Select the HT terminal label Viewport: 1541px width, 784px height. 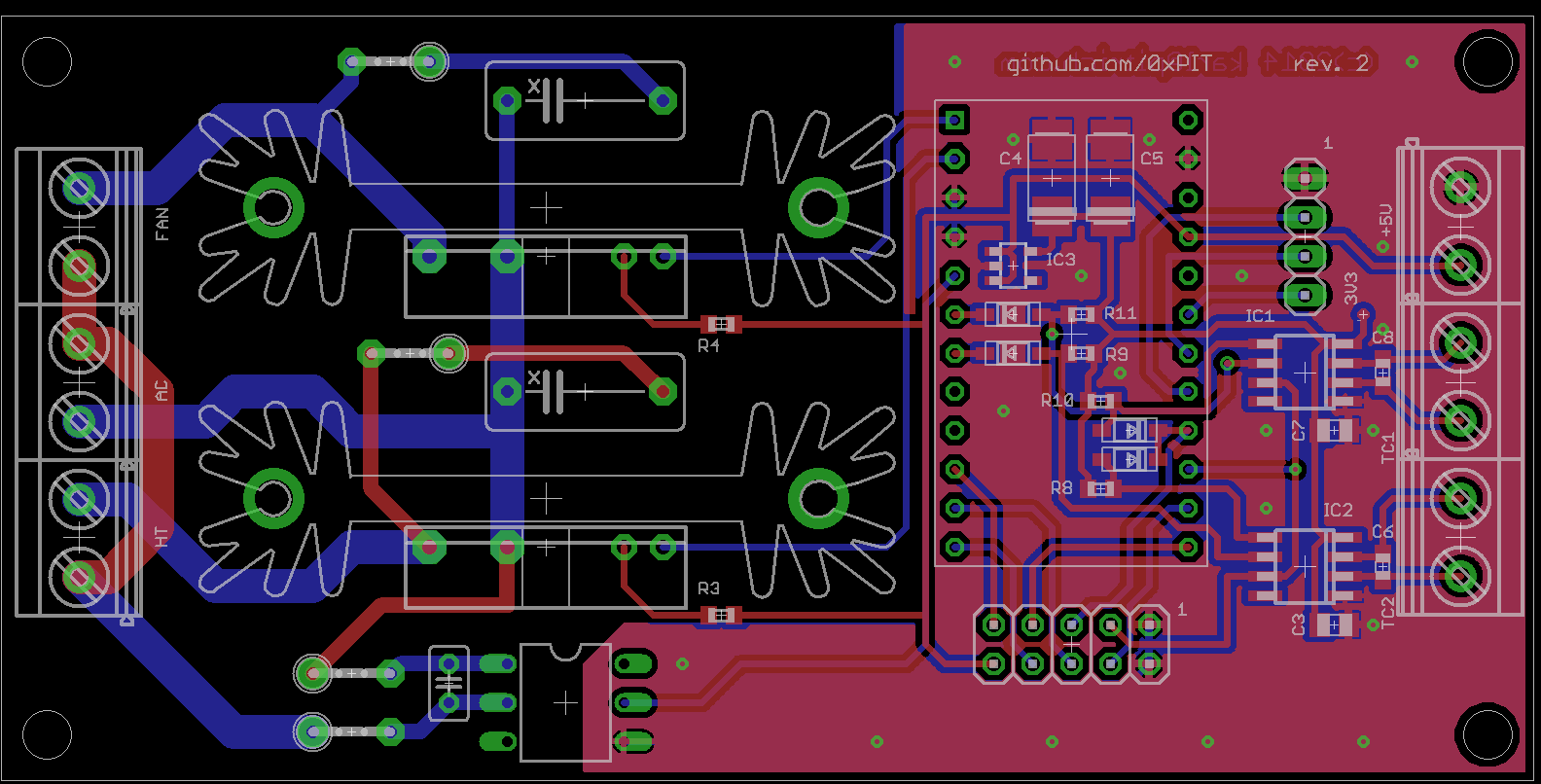click(x=161, y=537)
